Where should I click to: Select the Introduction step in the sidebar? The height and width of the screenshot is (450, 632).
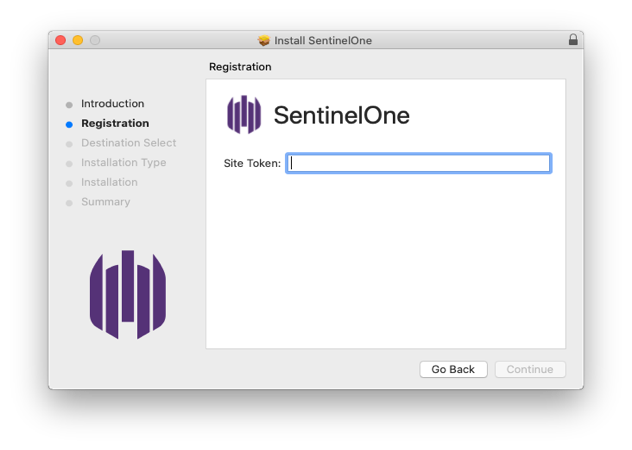pyautogui.click(x=112, y=104)
